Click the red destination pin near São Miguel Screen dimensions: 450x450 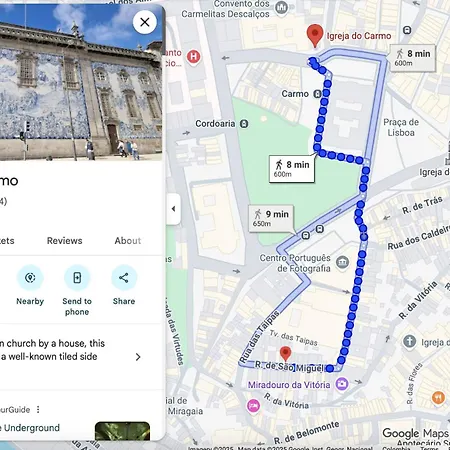pos(285,354)
